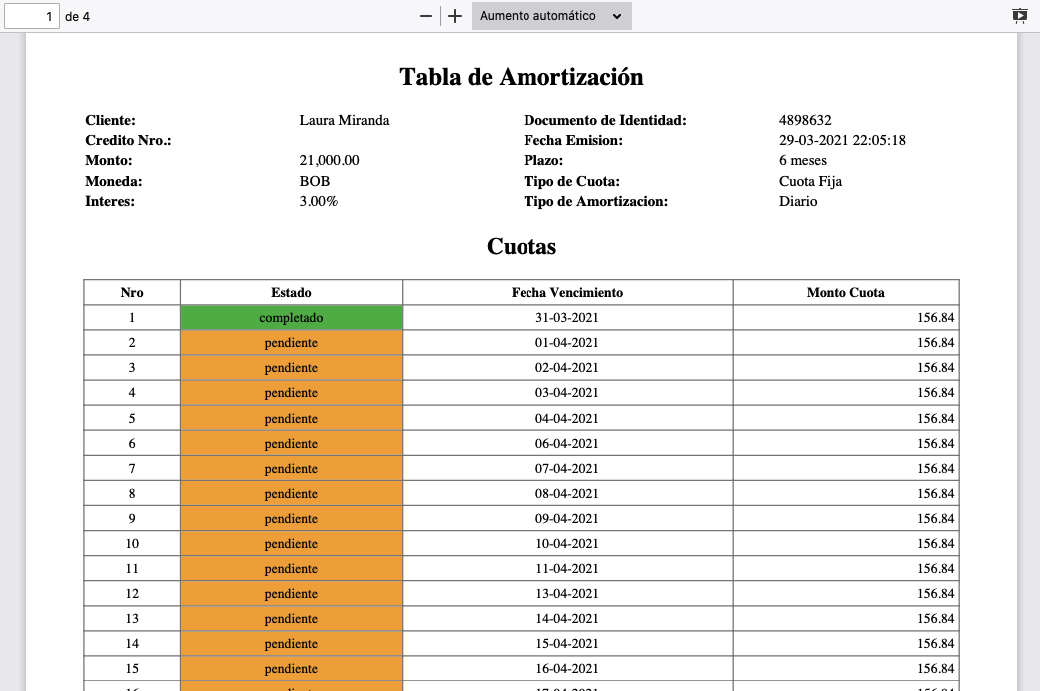The height and width of the screenshot is (691, 1040).
Task: Click the due date 31-03-2021
Action: coord(567,318)
